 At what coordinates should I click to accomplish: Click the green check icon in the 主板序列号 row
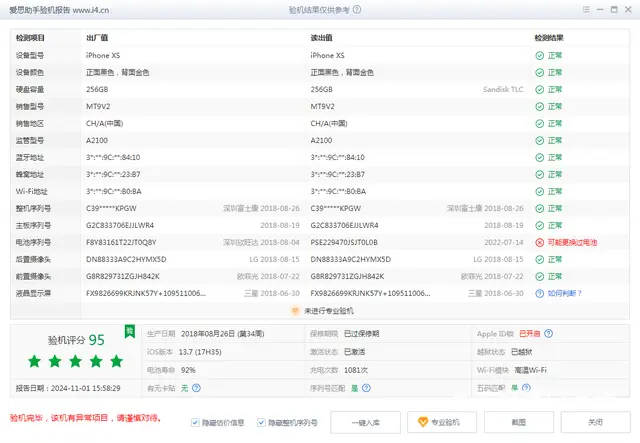(540, 226)
